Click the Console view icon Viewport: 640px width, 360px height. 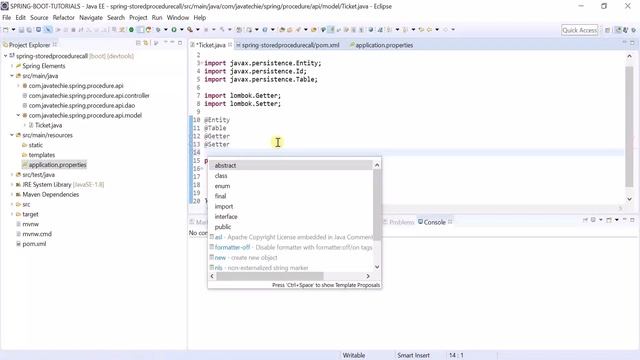coord(420,222)
